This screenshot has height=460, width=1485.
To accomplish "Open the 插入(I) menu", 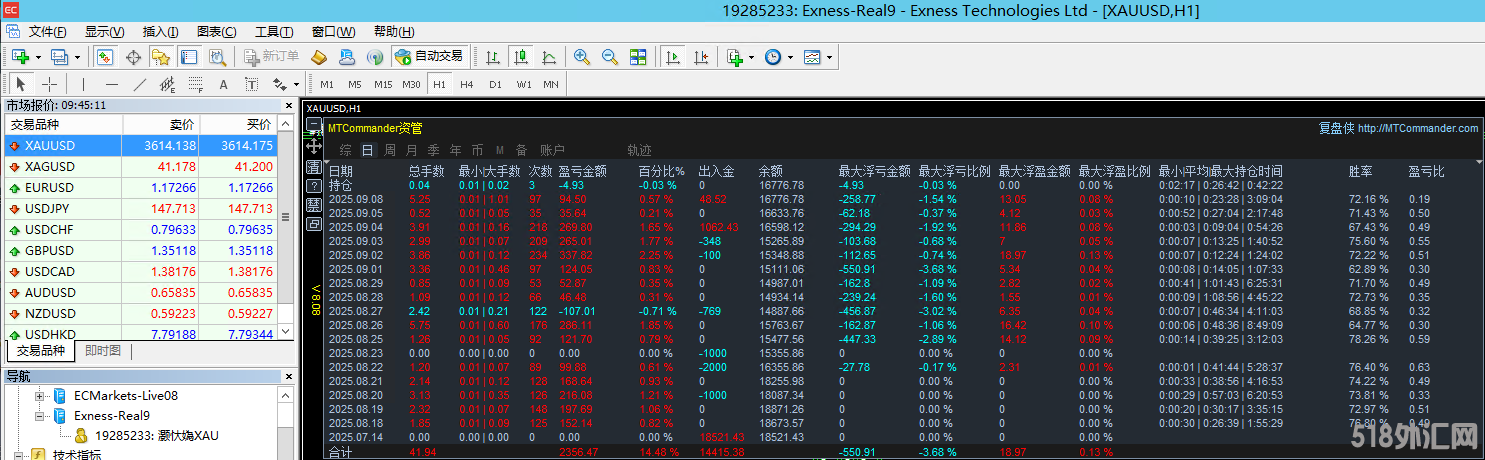I will 161,31.
